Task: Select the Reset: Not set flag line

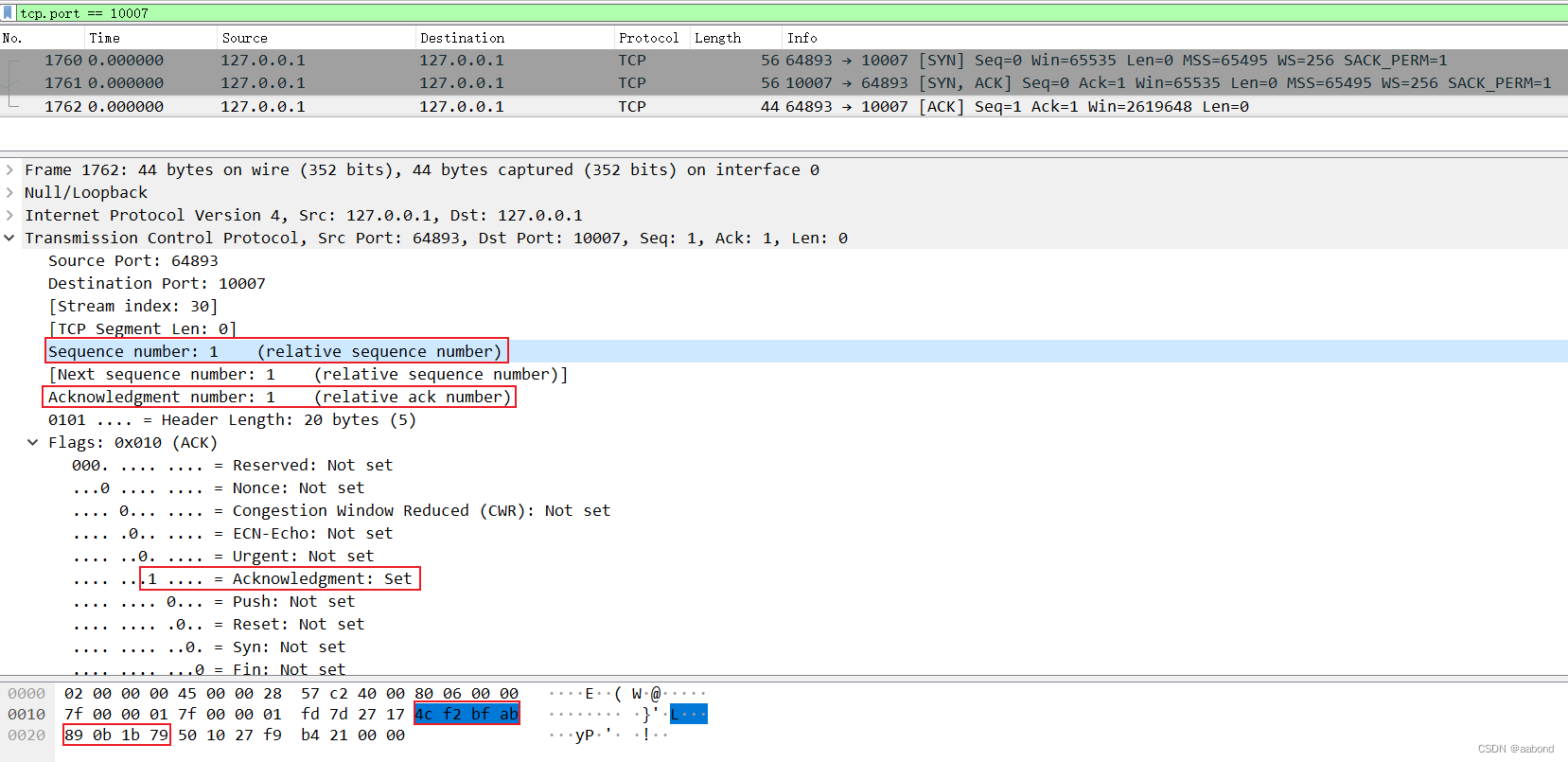Action: [x=218, y=625]
